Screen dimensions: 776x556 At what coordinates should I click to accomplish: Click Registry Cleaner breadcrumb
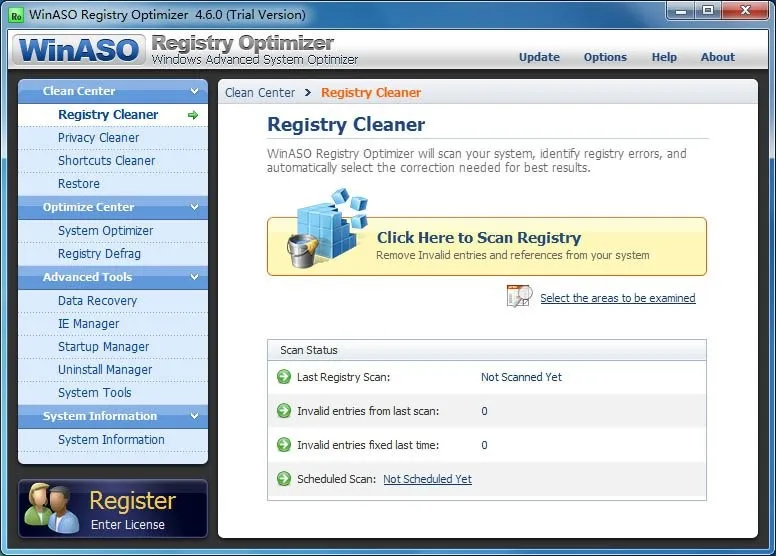[x=371, y=93]
